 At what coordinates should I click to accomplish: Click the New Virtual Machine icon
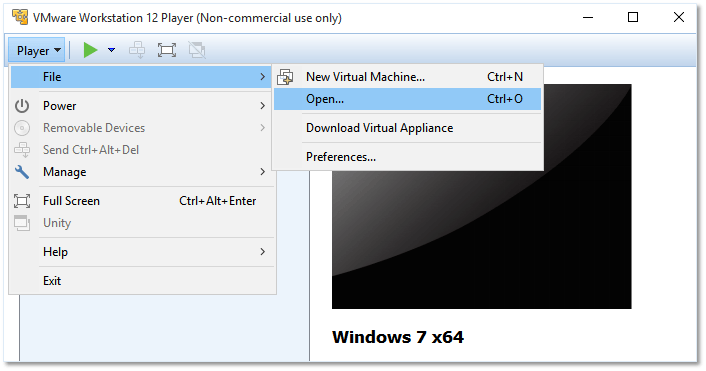285,77
